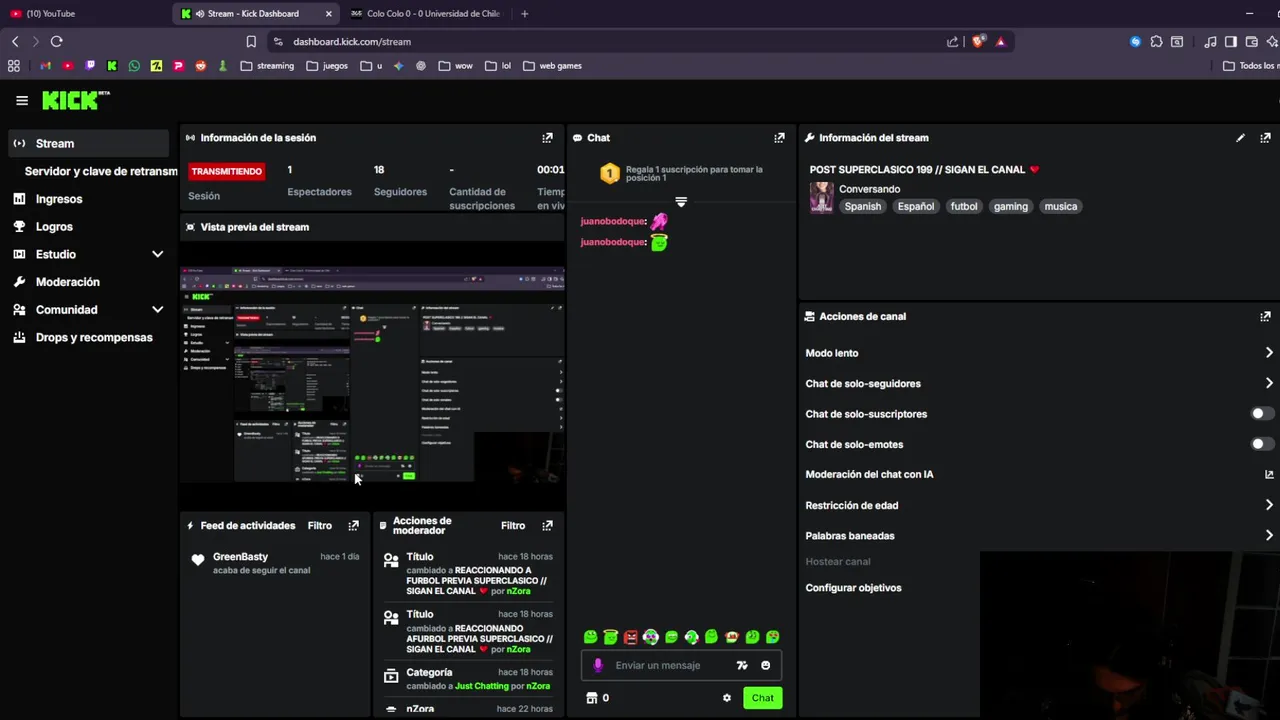Click the Brave Shields icon in address bar
Screen dimensions: 1280x720
click(978, 42)
